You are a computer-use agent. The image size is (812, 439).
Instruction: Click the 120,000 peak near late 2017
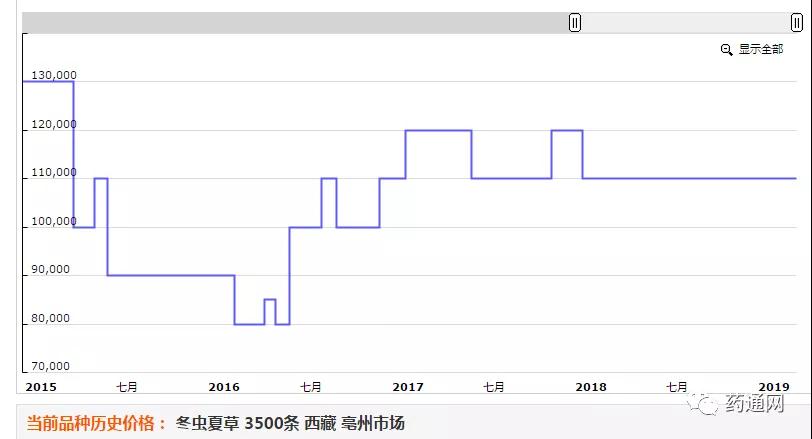[567, 130]
